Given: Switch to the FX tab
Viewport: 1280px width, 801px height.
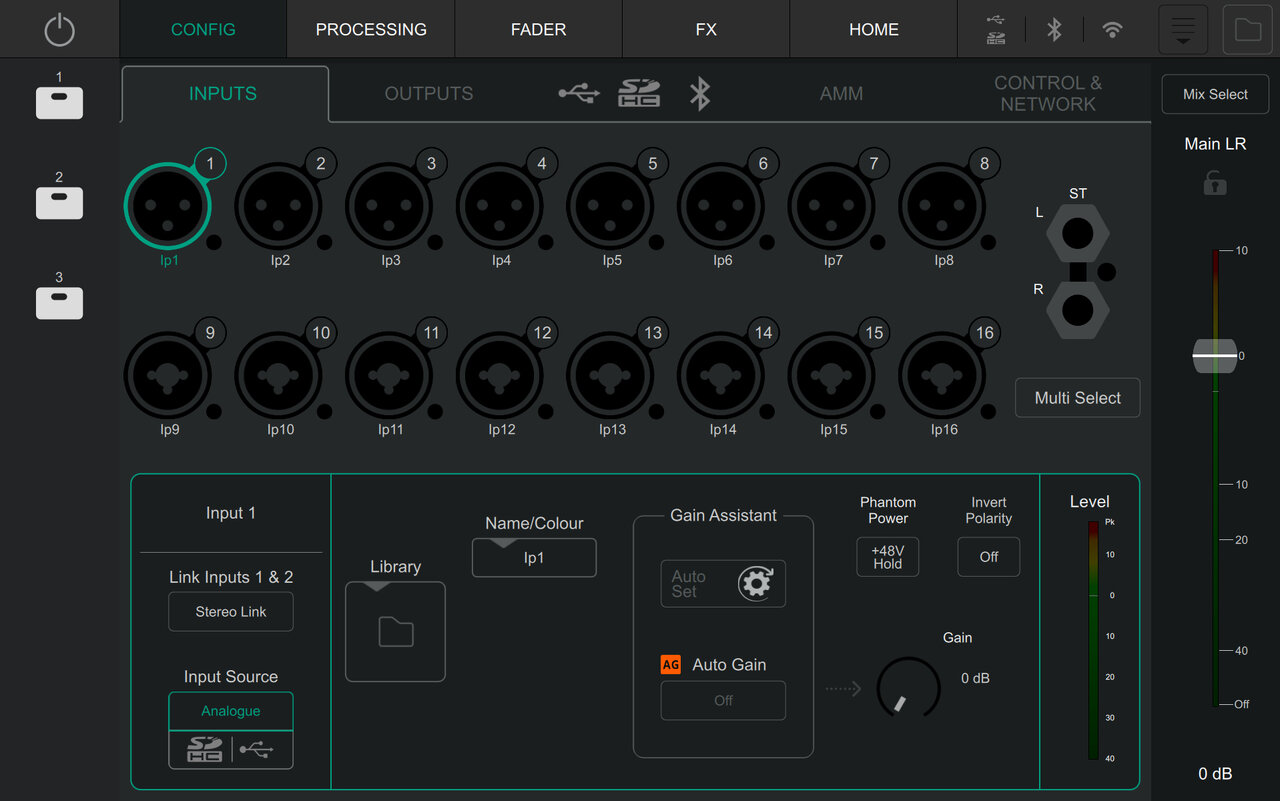Looking at the screenshot, I should [x=706, y=29].
